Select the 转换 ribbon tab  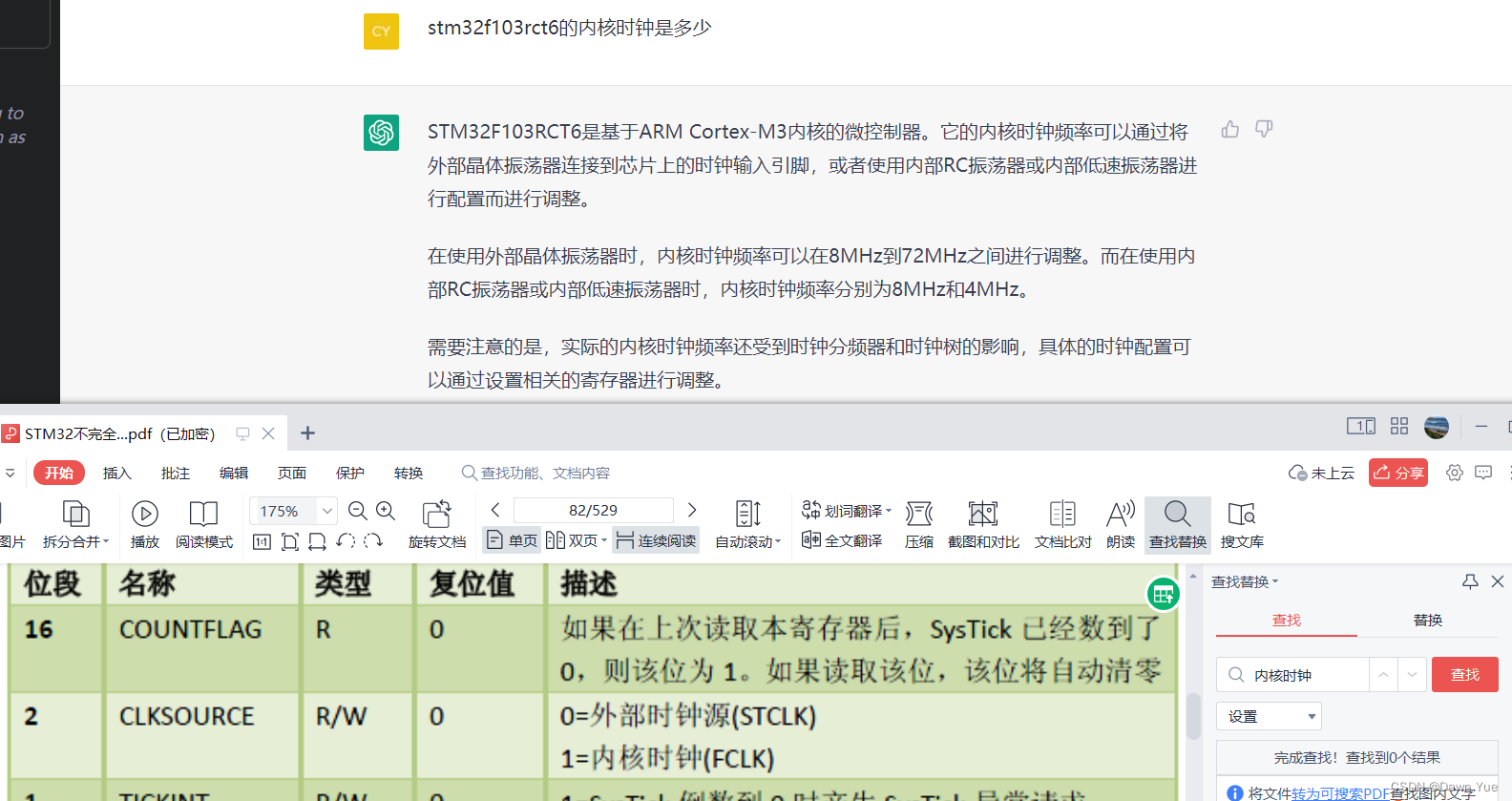point(409,473)
